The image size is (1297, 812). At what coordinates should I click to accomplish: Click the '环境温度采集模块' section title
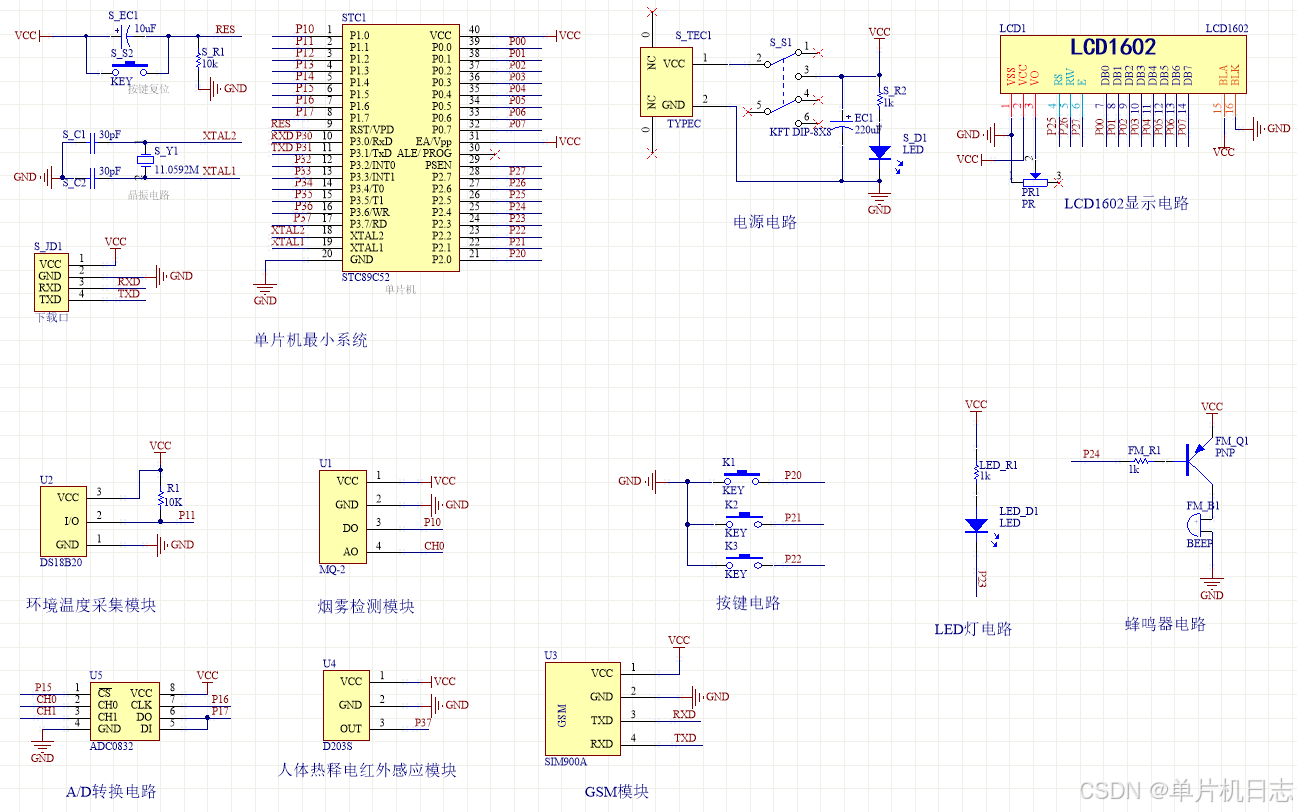click(91, 605)
